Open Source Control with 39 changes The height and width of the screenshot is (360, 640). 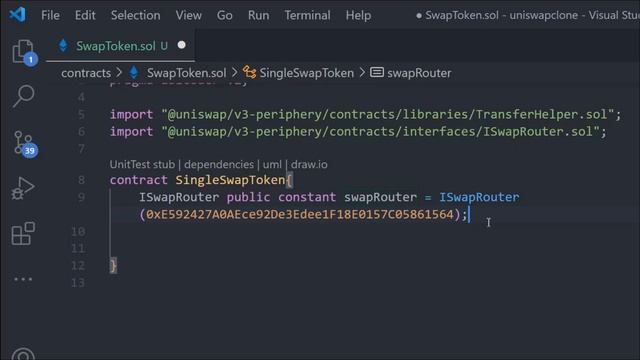24,143
